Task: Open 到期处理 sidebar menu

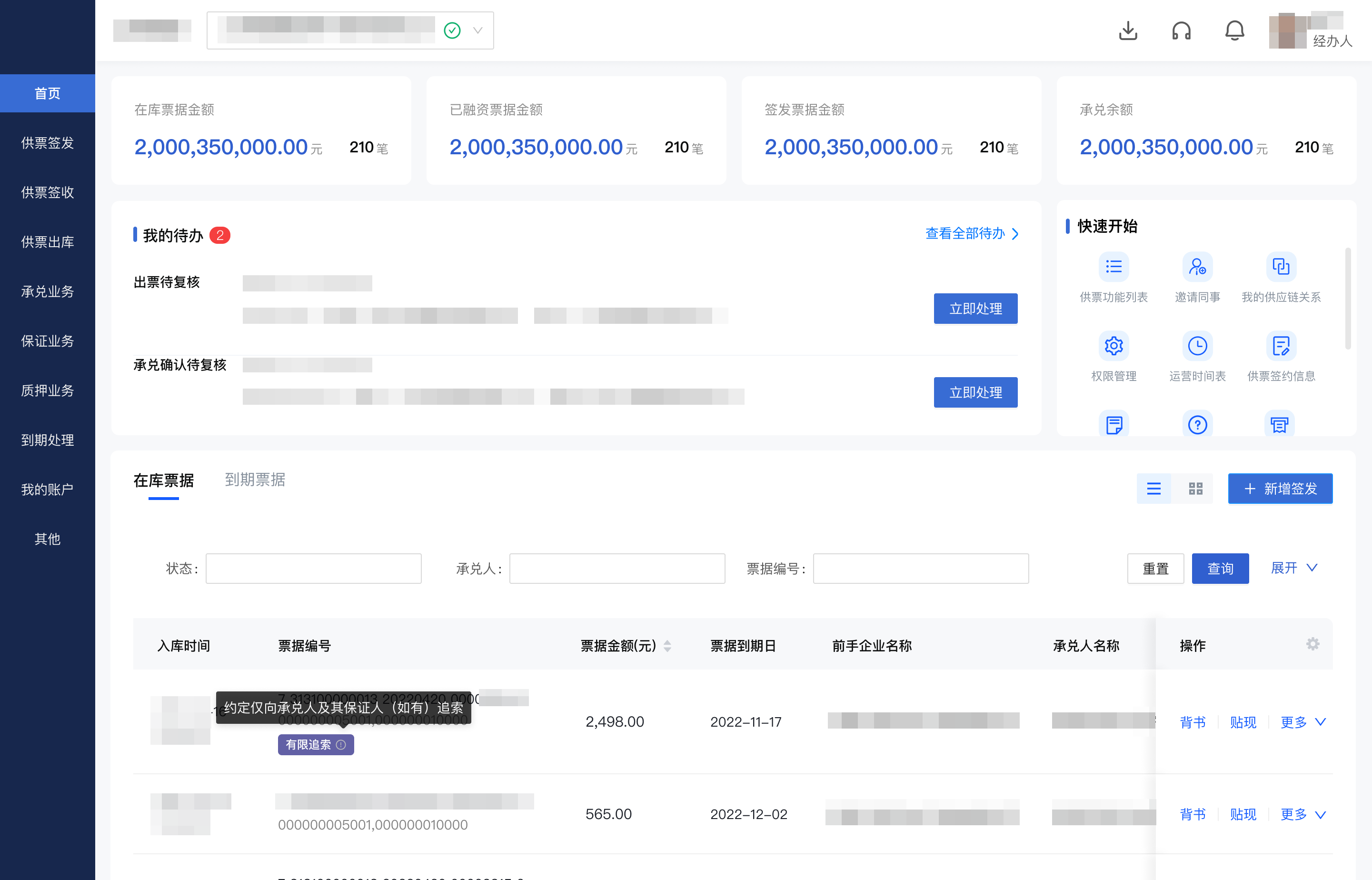Action: [48, 440]
